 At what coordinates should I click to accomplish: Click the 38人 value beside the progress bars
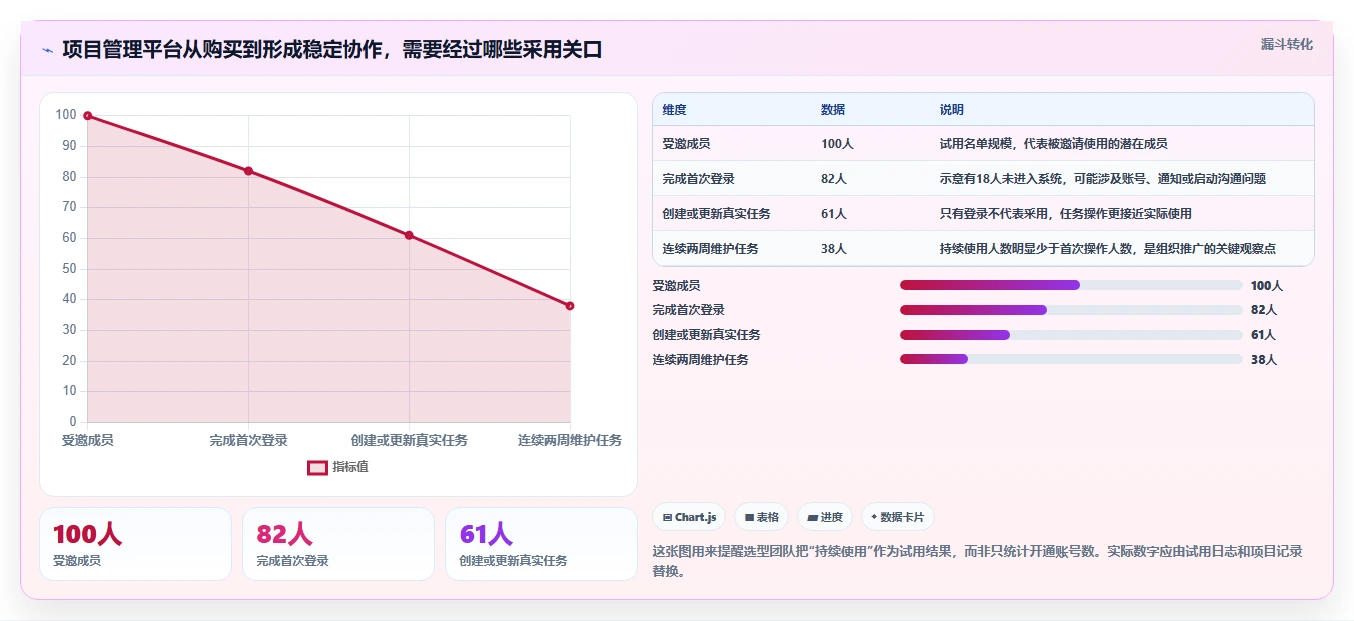(x=1263, y=360)
